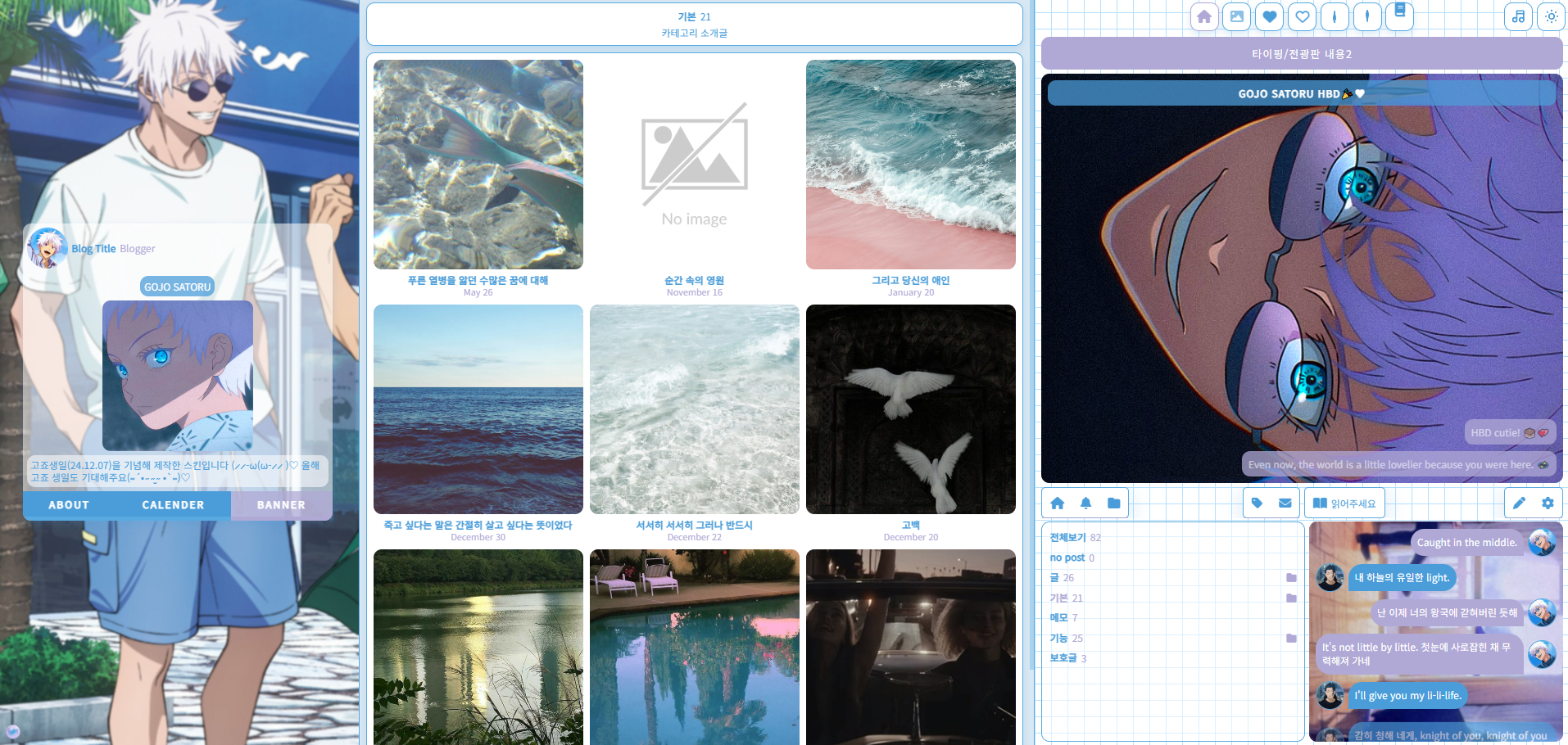Open post titled 그리고 당신의 애인
This screenshot has width=1568, height=745.
[911, 280]
